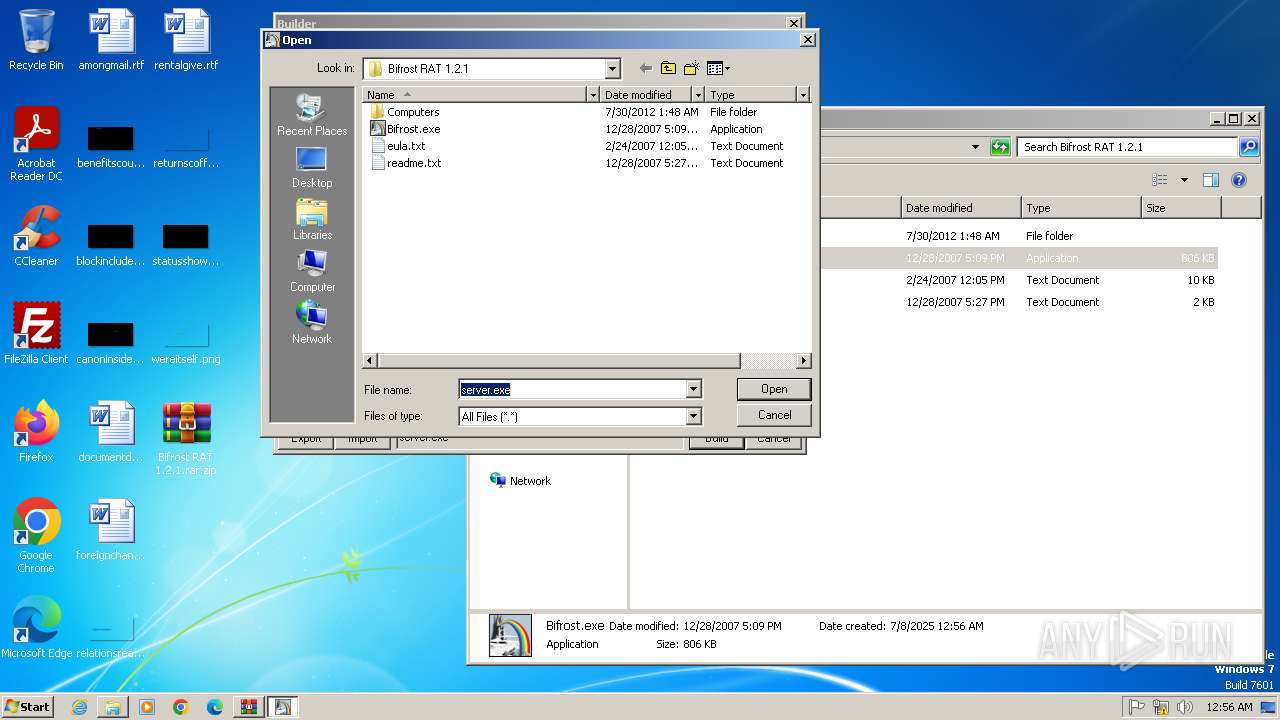Toggle the Explorer preview pane
Viewport: 1280px width, 720px height.
coord(1211,180)
